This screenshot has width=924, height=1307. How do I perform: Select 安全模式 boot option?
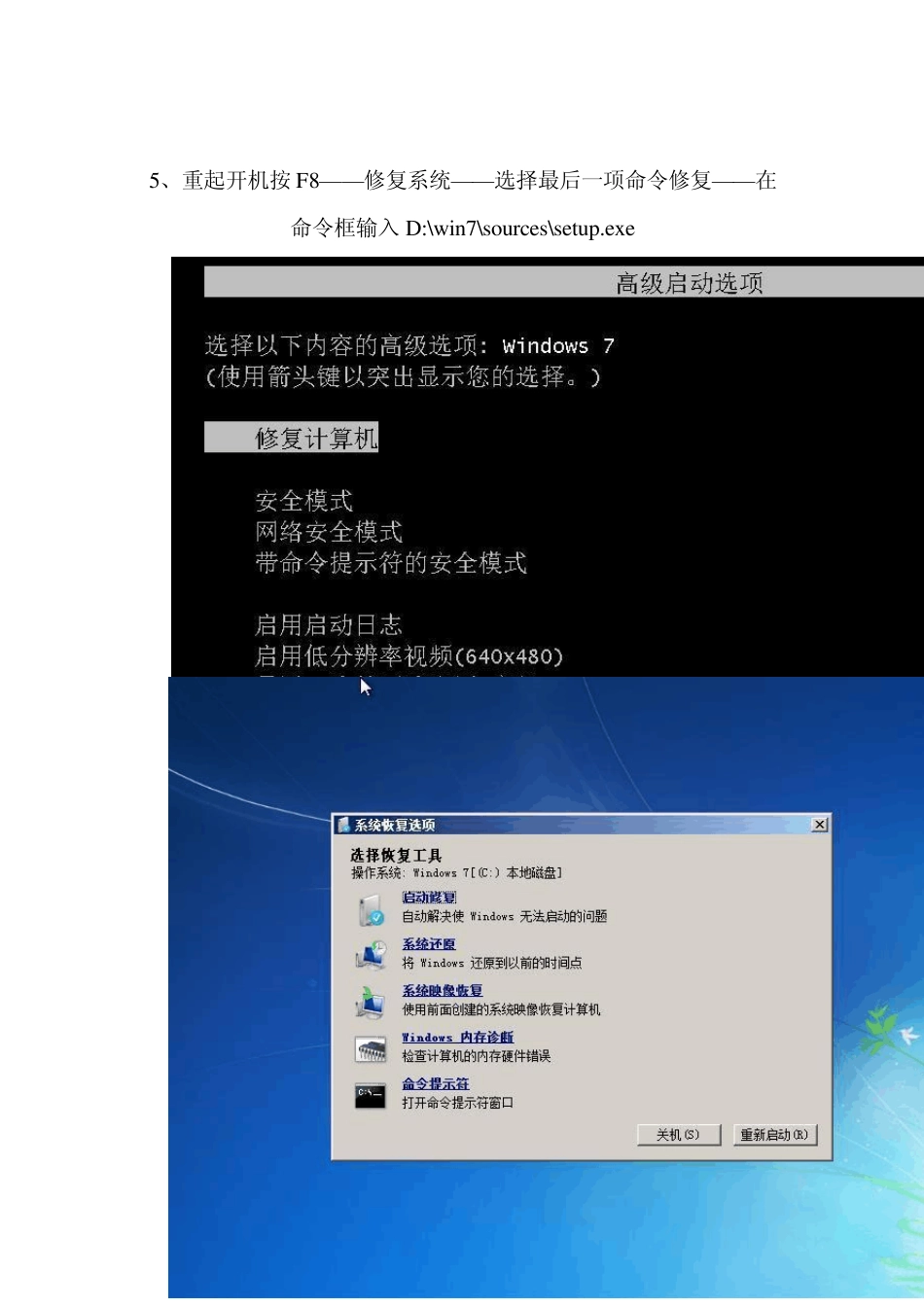303,501
